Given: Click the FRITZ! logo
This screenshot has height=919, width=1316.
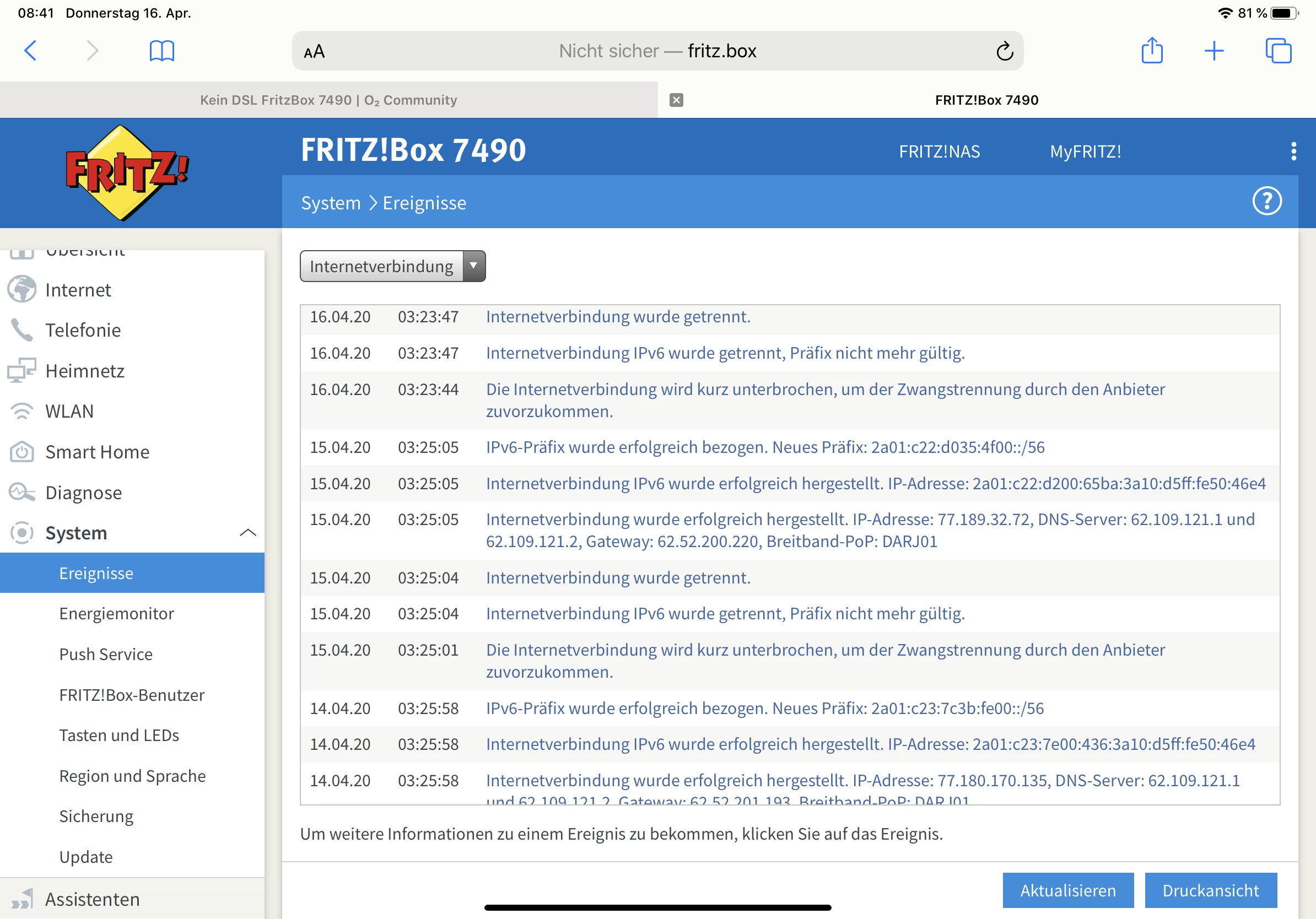Looking at the screenshot, I should click(127, 172).
